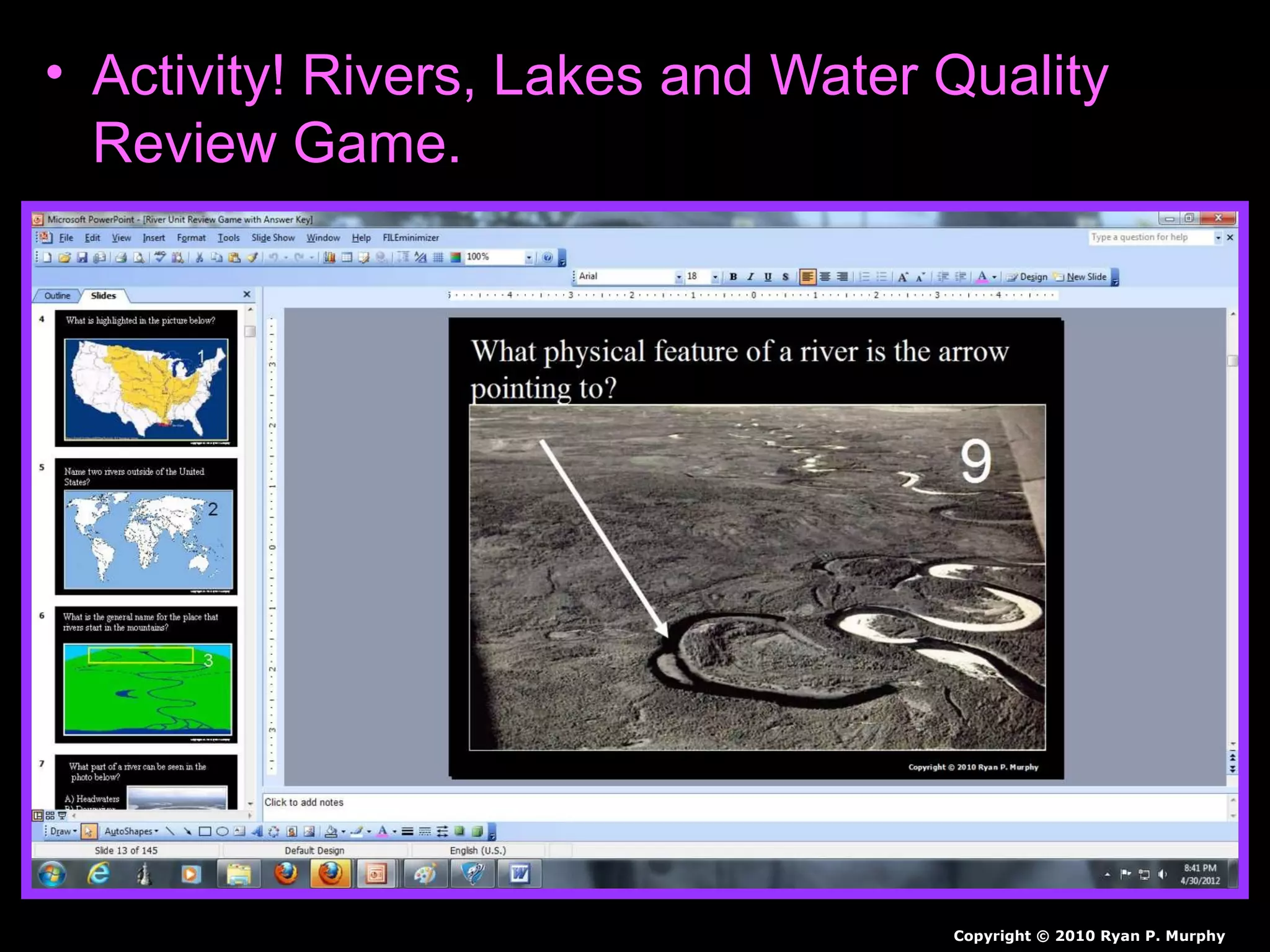Expand the 100% zoom dropdown
Image resolution: width=1270 pixels, height=952 pixels.
[x=528, y=257]
